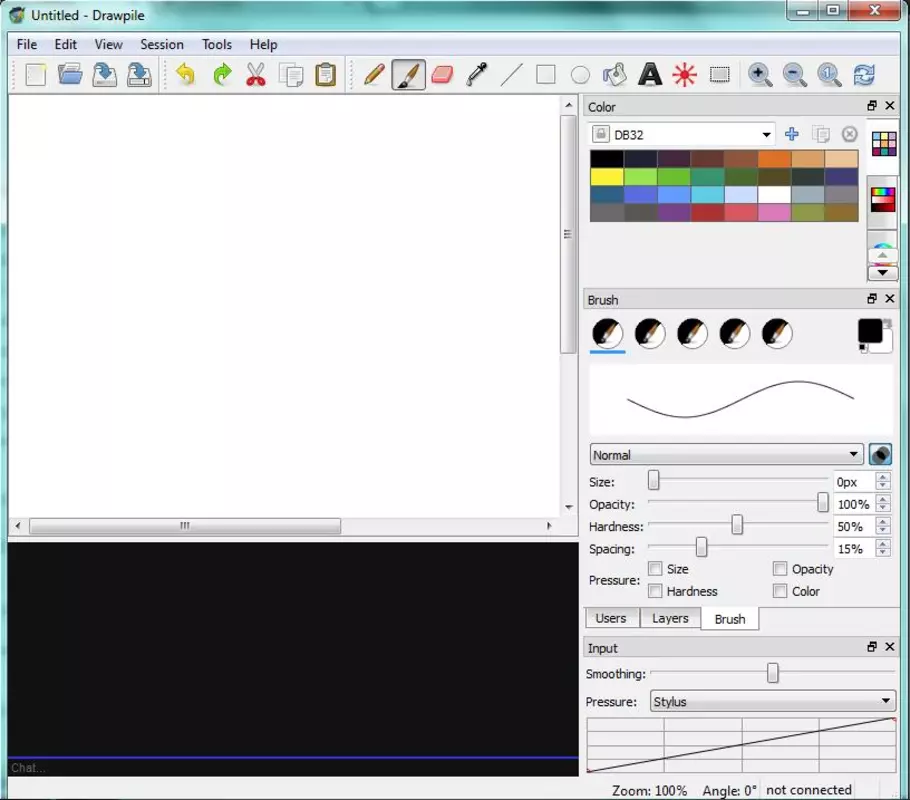Switch to the Layers tab

pyautogui.click(x=670, y=618)
